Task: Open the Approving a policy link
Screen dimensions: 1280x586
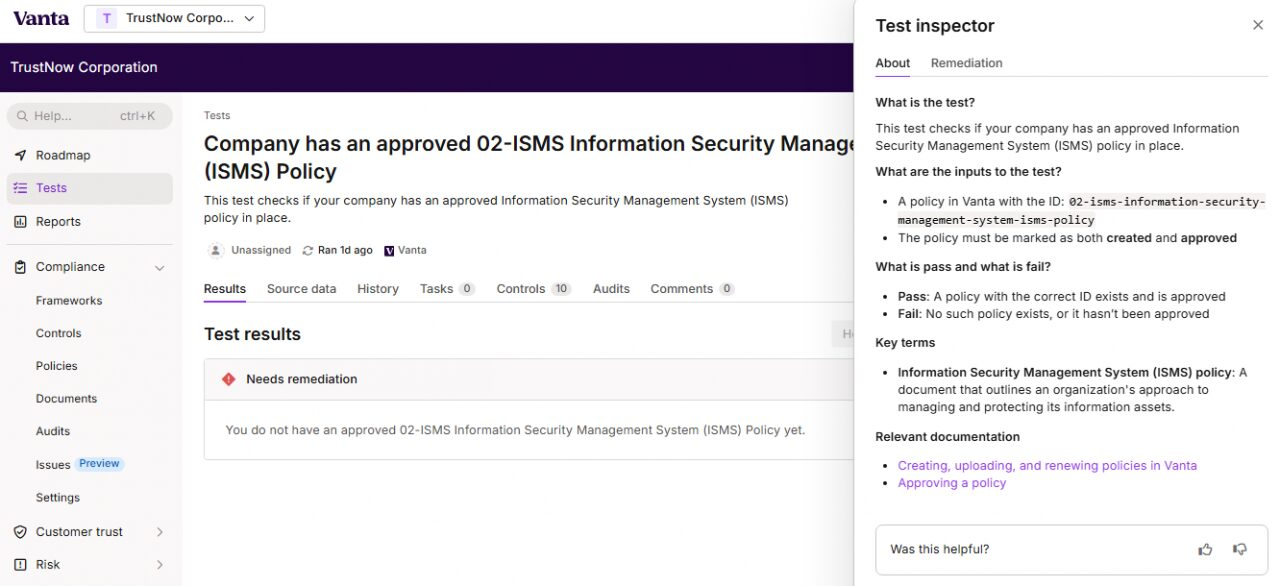Action: (951, 483)
